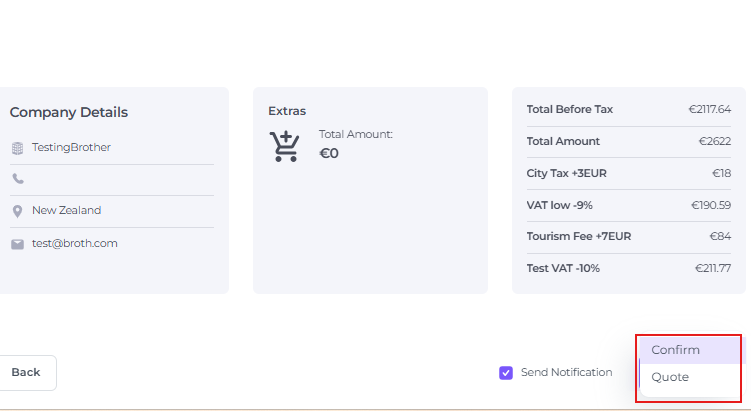The image size is (751, 411).
Task: Click the TestingBrother company name
Action: tap(71, 147)
